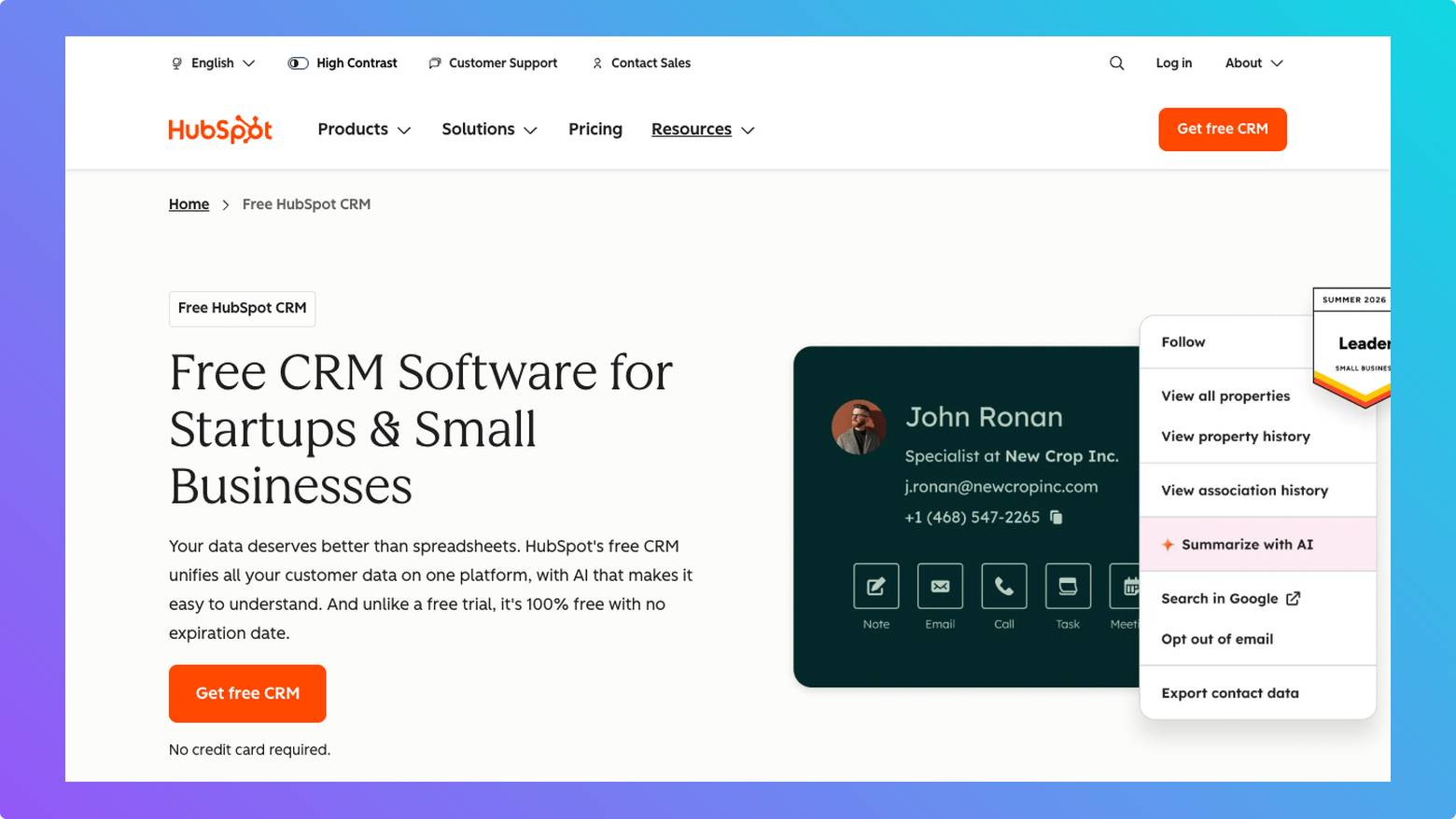This screenshot has height=819, width=1456.
Task: Open Contact Sales link
Action: pyautogui.click(x=641, y=63)
